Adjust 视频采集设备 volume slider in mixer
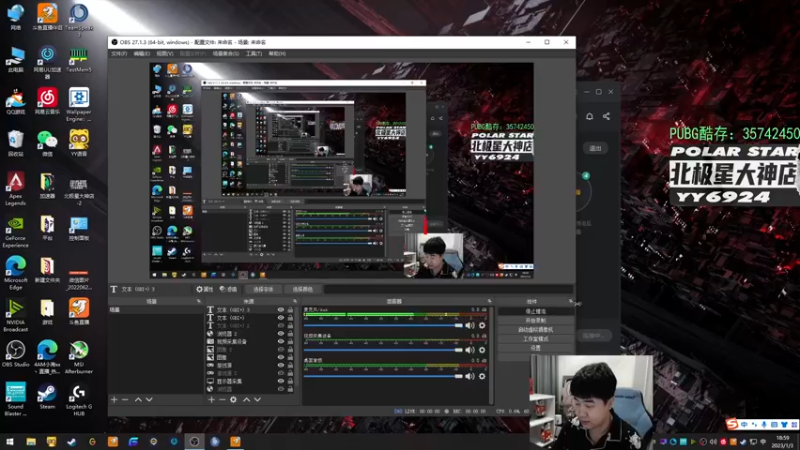 pyautogui.click(x=383, y=350)
